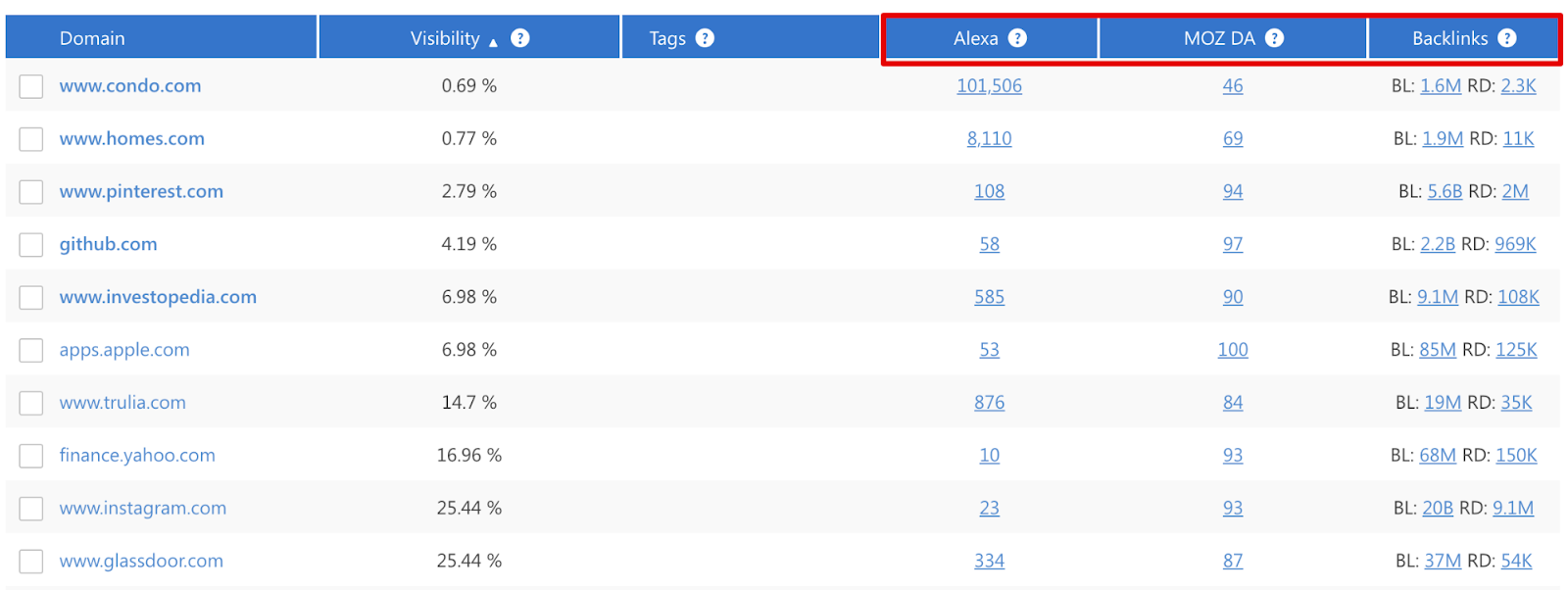This screenshot has width=1568, height=590.
Task: Open the www.pinterest.com domain link
Action: coord(141,192)
